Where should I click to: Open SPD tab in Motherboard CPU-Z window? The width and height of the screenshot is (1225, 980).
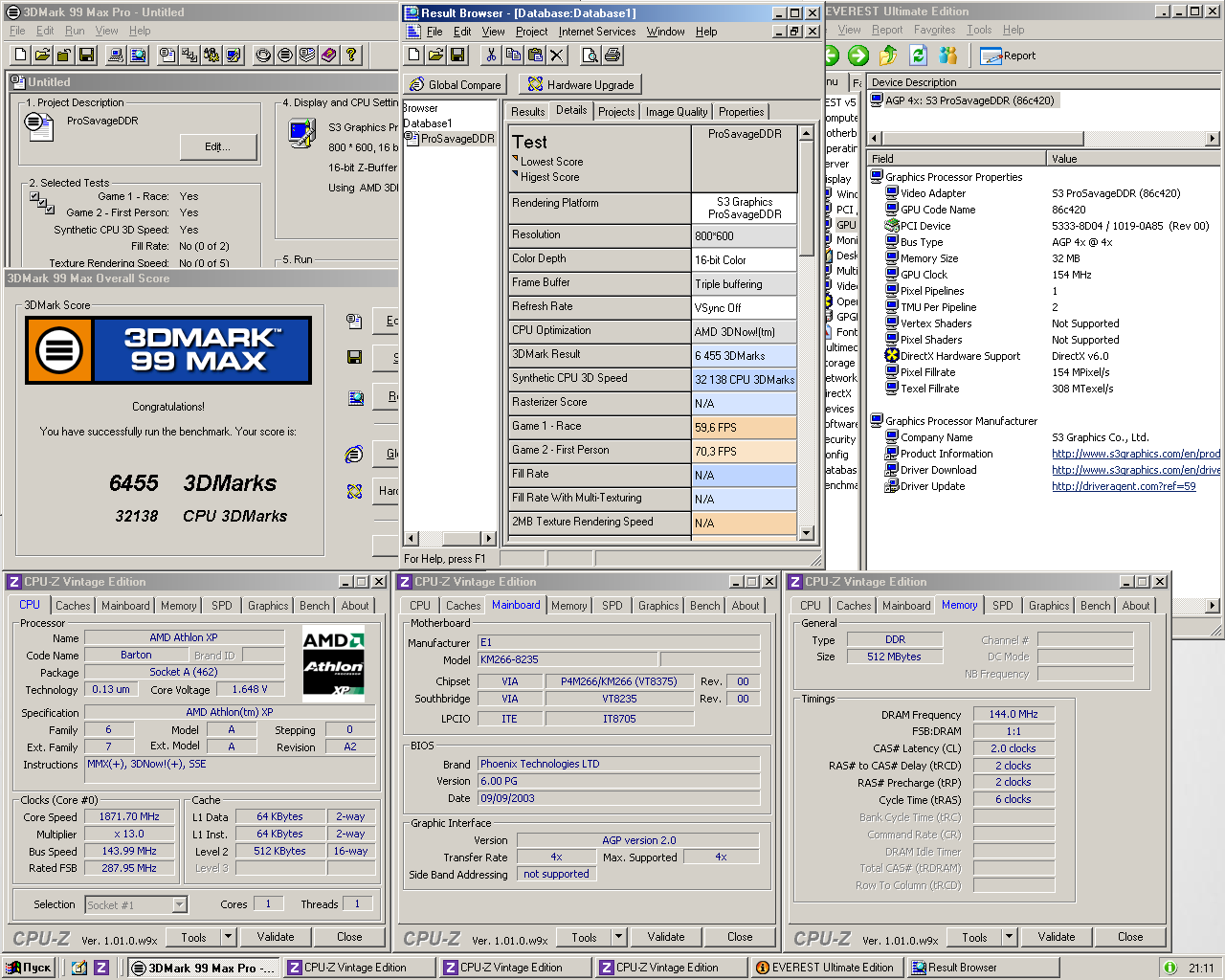(612, 606)
